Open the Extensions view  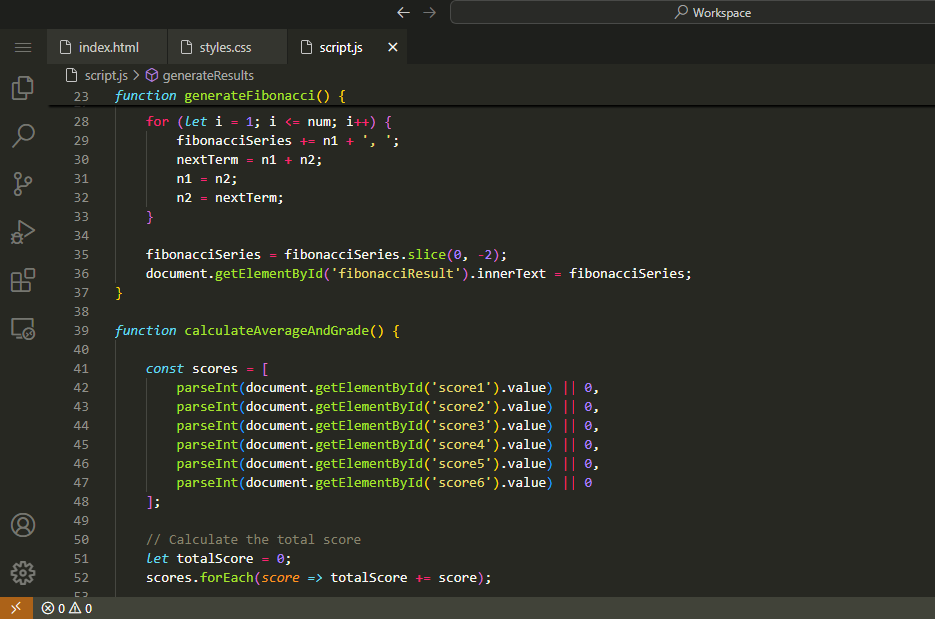(23, 280)
